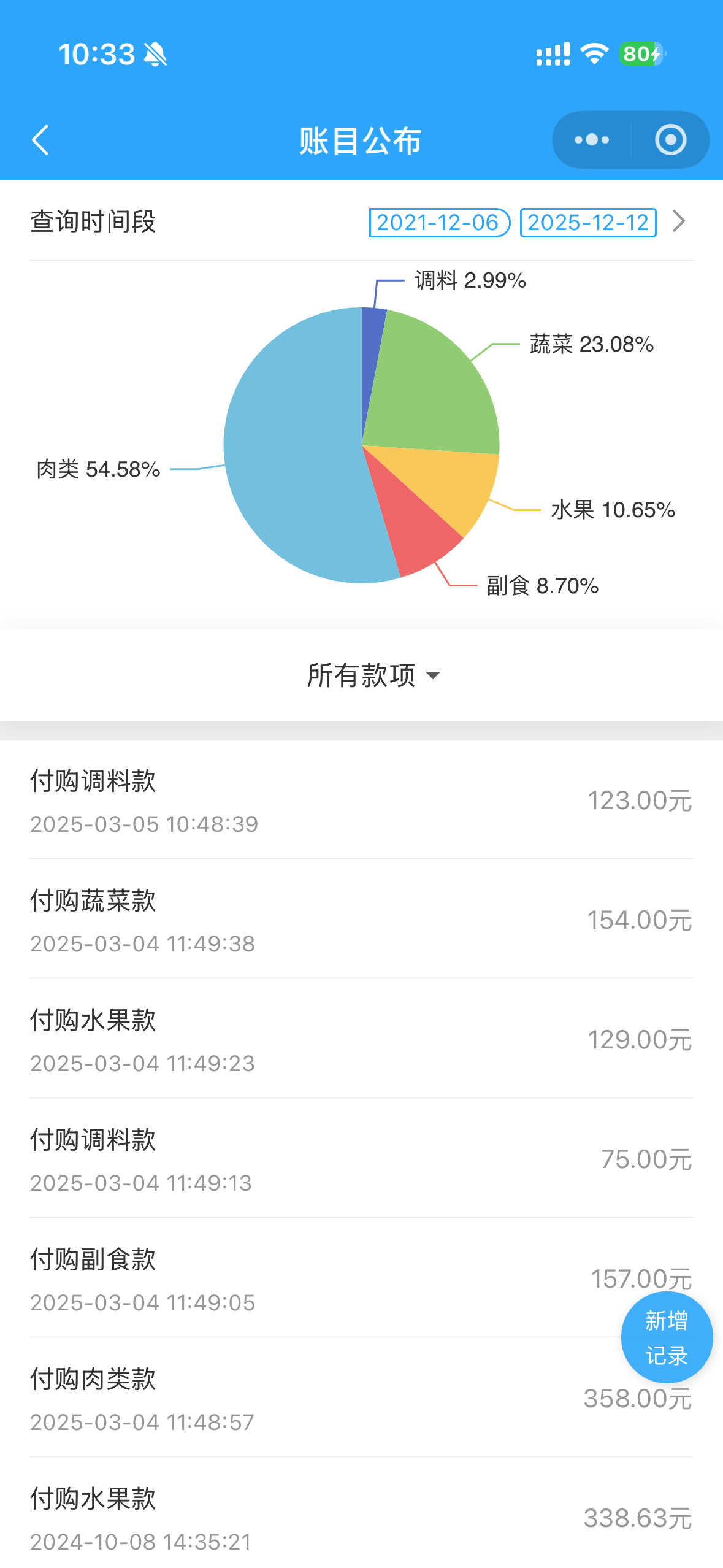Expand the date range chevron arrow
This screenshot has height=1568, width=723.
tap(679, 221)
